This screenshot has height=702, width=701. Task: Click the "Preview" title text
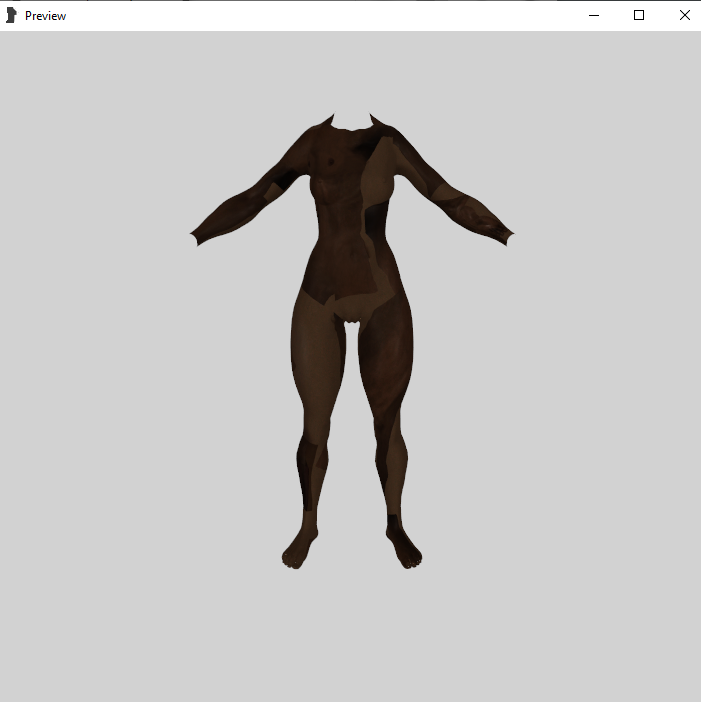click(45, 16)
